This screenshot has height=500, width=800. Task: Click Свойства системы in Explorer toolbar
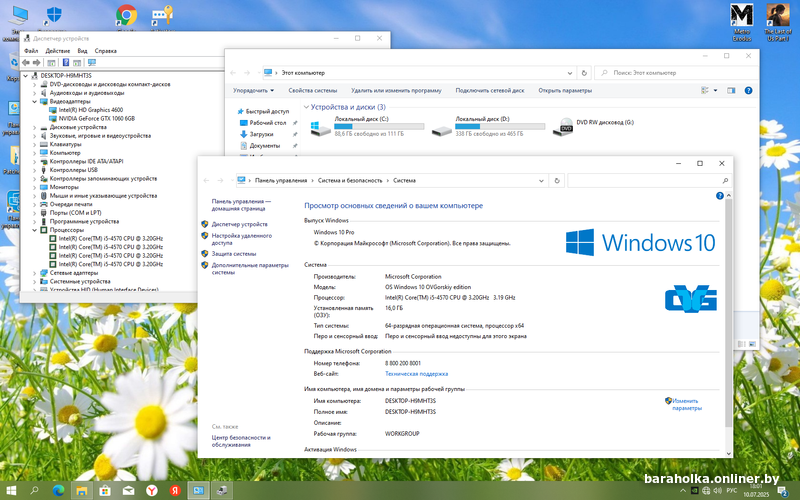pyautogui.click(x=313, y=90)
